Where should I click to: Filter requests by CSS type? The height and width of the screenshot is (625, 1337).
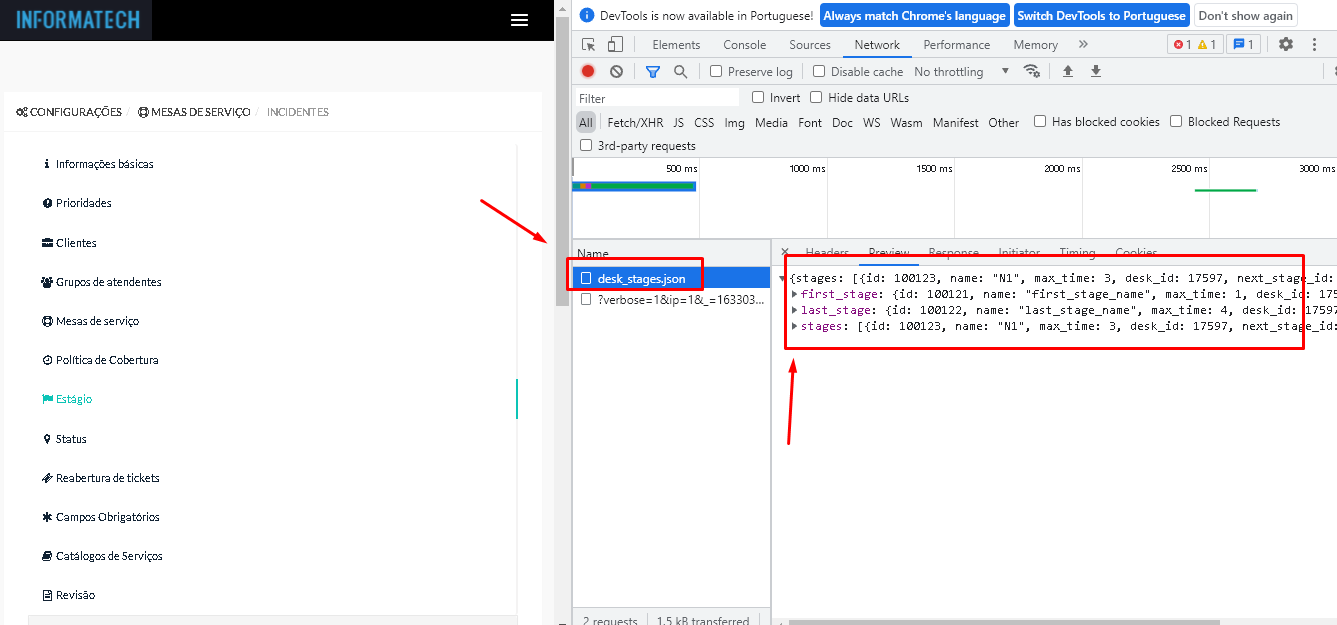click(704, 122)
